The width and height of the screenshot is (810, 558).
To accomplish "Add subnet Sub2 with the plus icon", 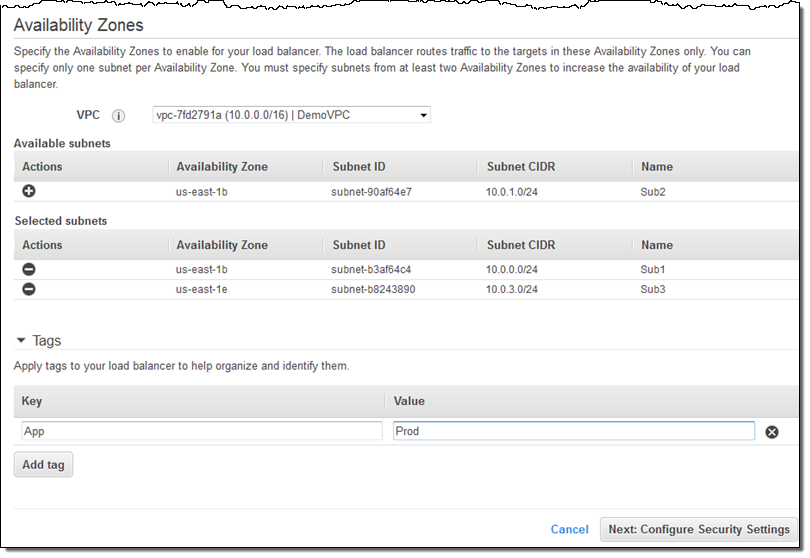I will (29, 191).
